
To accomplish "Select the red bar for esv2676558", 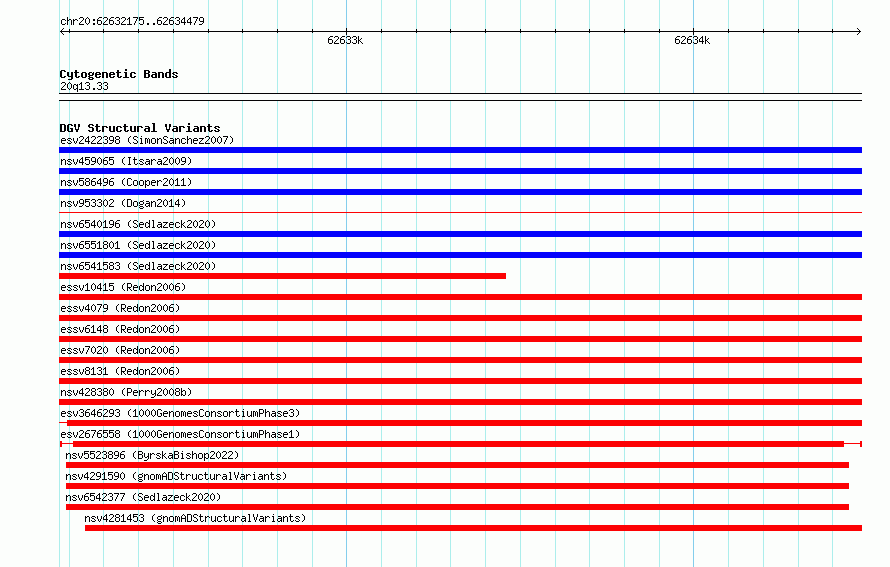I will tap(460, 444).
